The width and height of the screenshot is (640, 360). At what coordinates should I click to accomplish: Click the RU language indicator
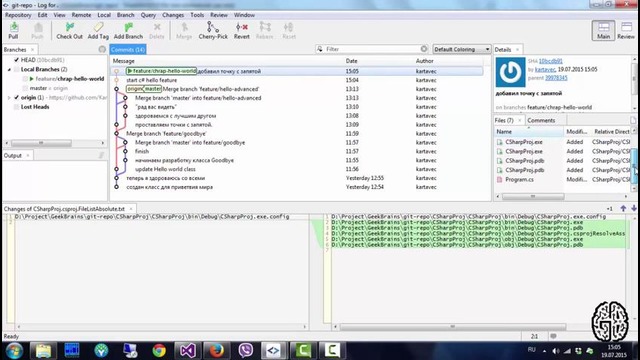point(531,349)
